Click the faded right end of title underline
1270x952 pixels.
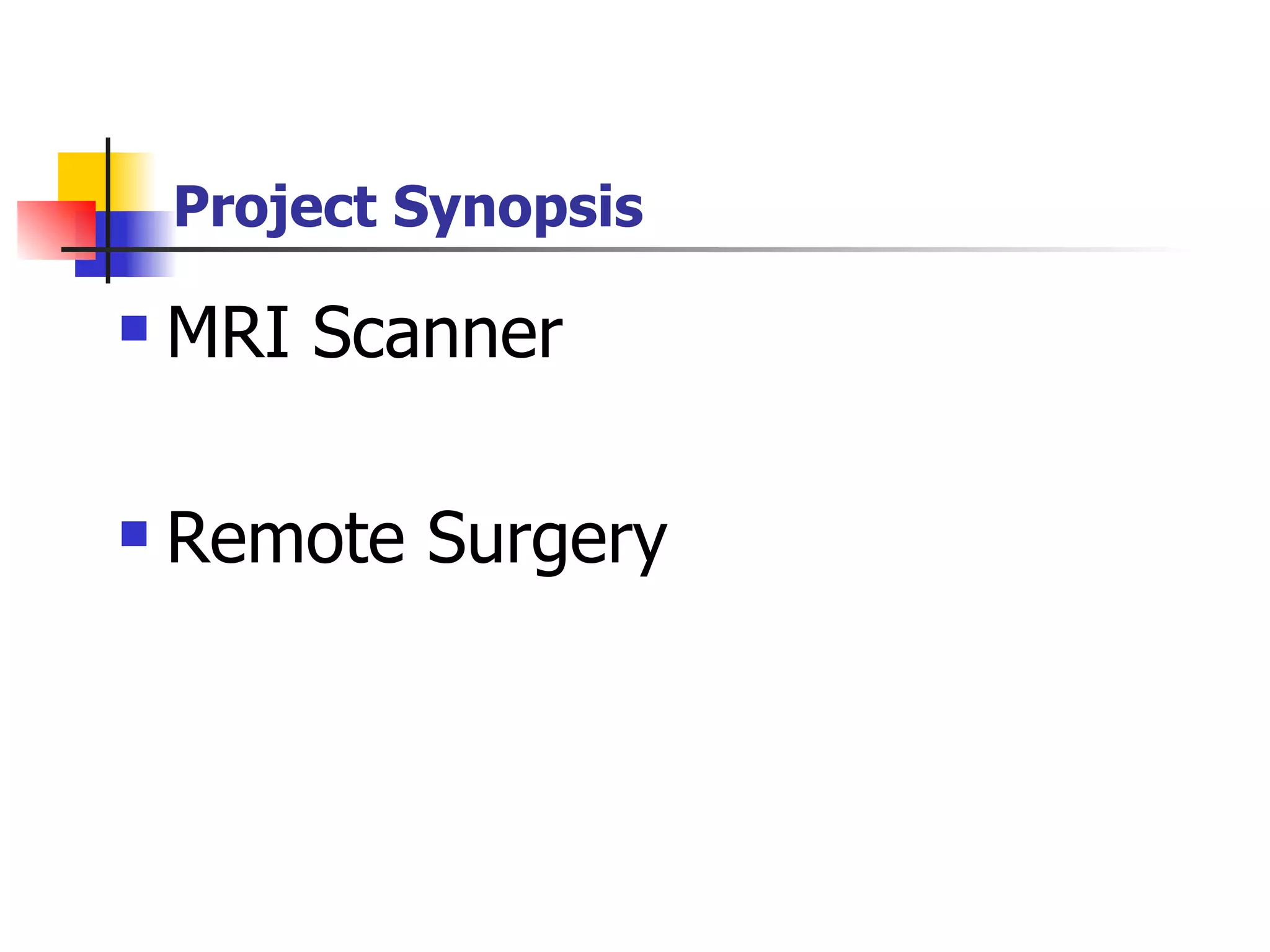[x=1116, y=249]
